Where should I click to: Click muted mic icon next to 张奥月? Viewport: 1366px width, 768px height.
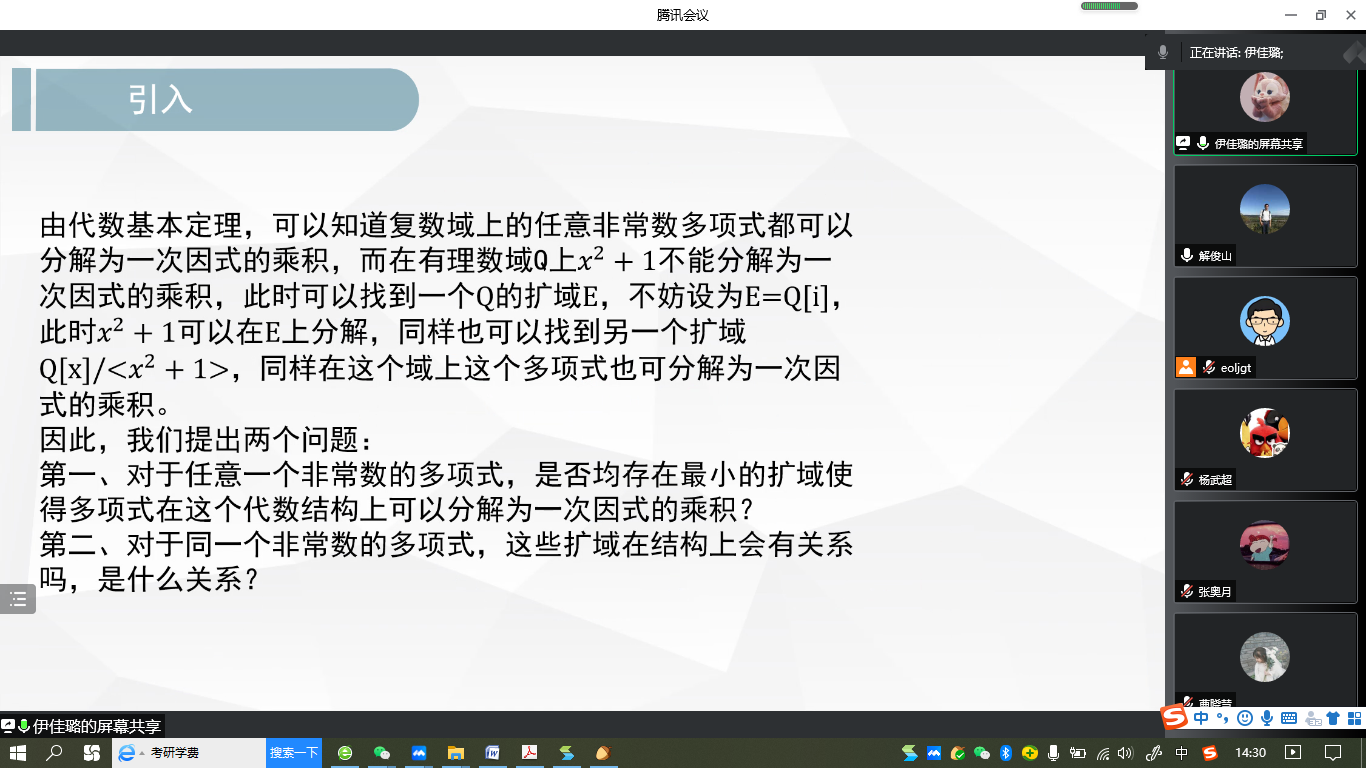[x=1187, y=591]
